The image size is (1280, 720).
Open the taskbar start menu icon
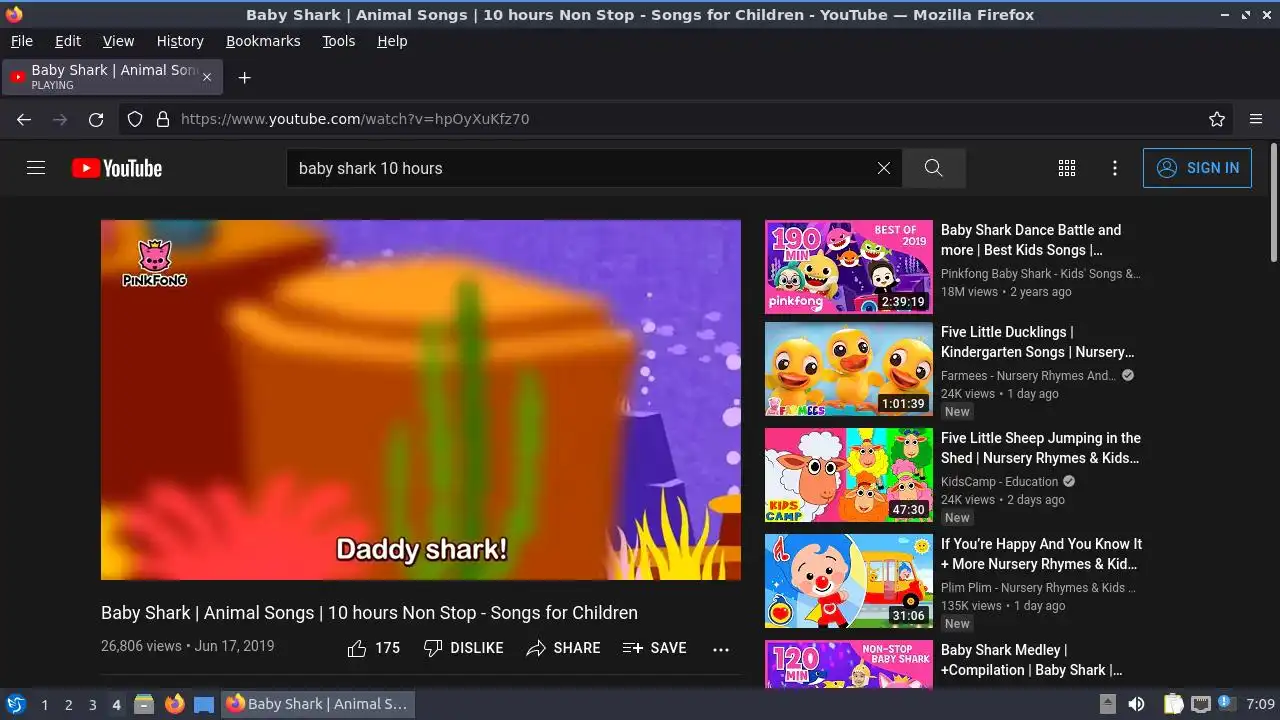click(x=16, y=704)
